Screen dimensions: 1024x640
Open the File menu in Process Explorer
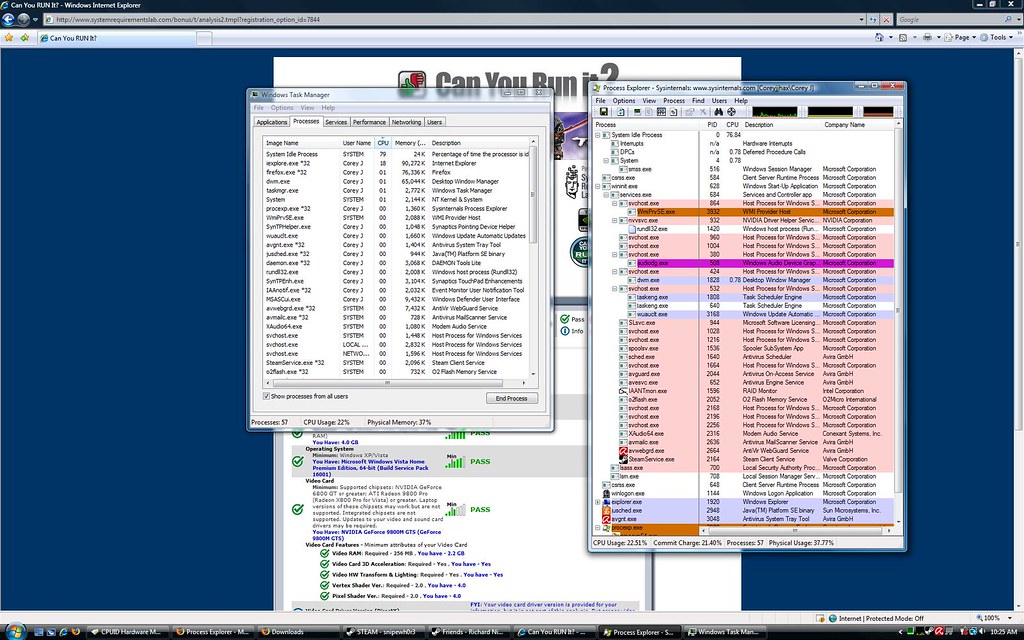(x=600, y=101)
